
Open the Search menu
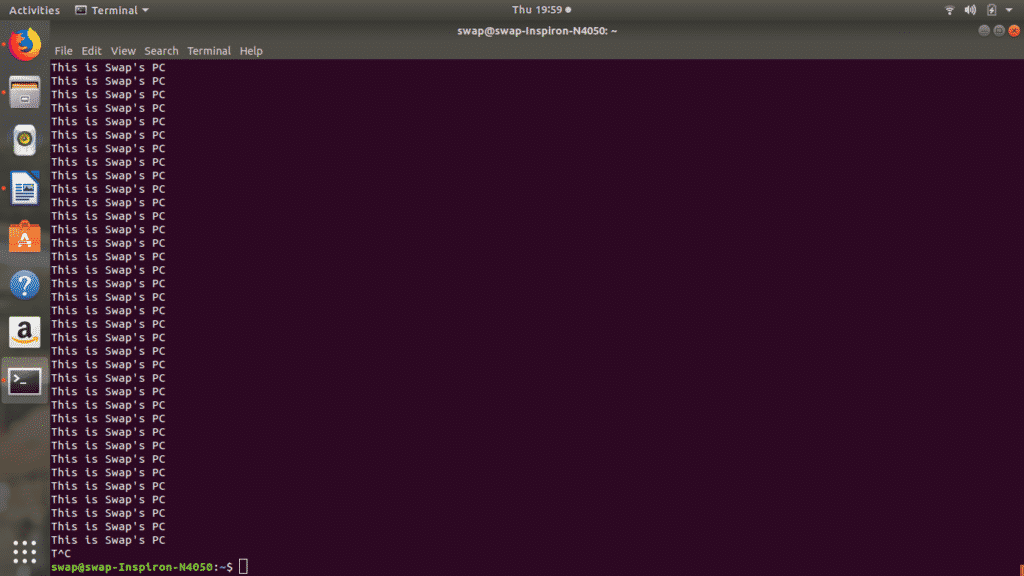click(x=161, y=51)
